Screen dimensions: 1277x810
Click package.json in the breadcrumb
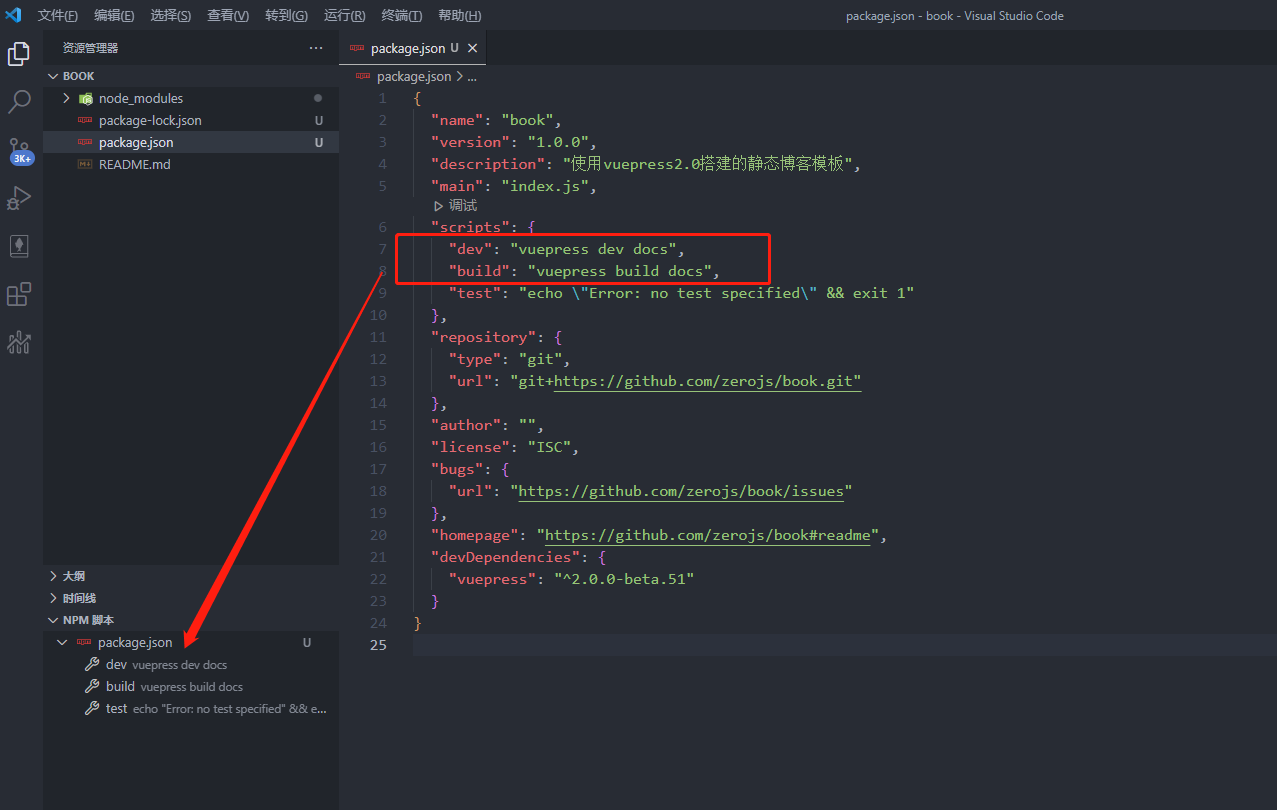coord(414,77)
